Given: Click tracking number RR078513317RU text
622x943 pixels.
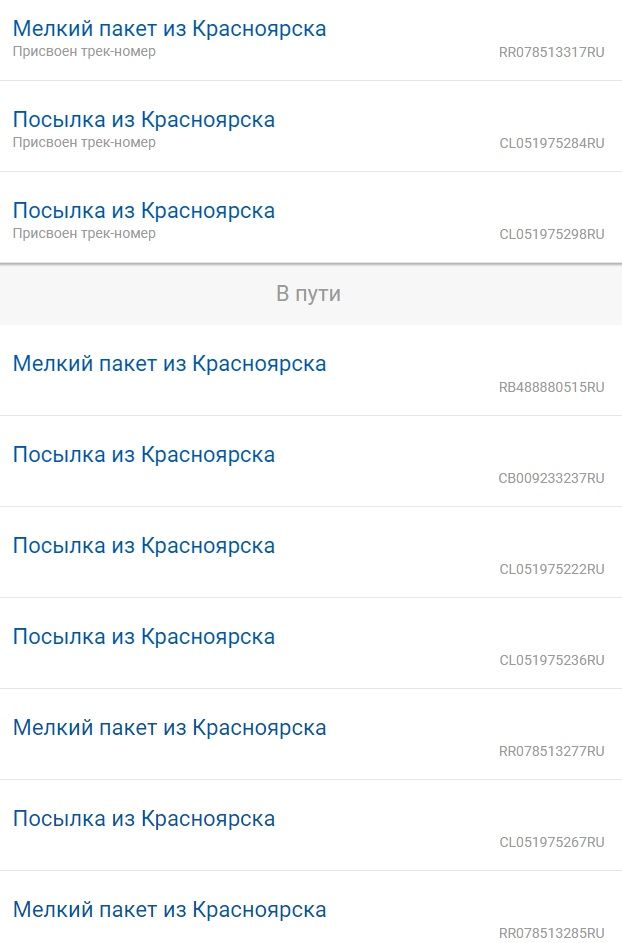Looking at the screenshot, I should [549, 54].
